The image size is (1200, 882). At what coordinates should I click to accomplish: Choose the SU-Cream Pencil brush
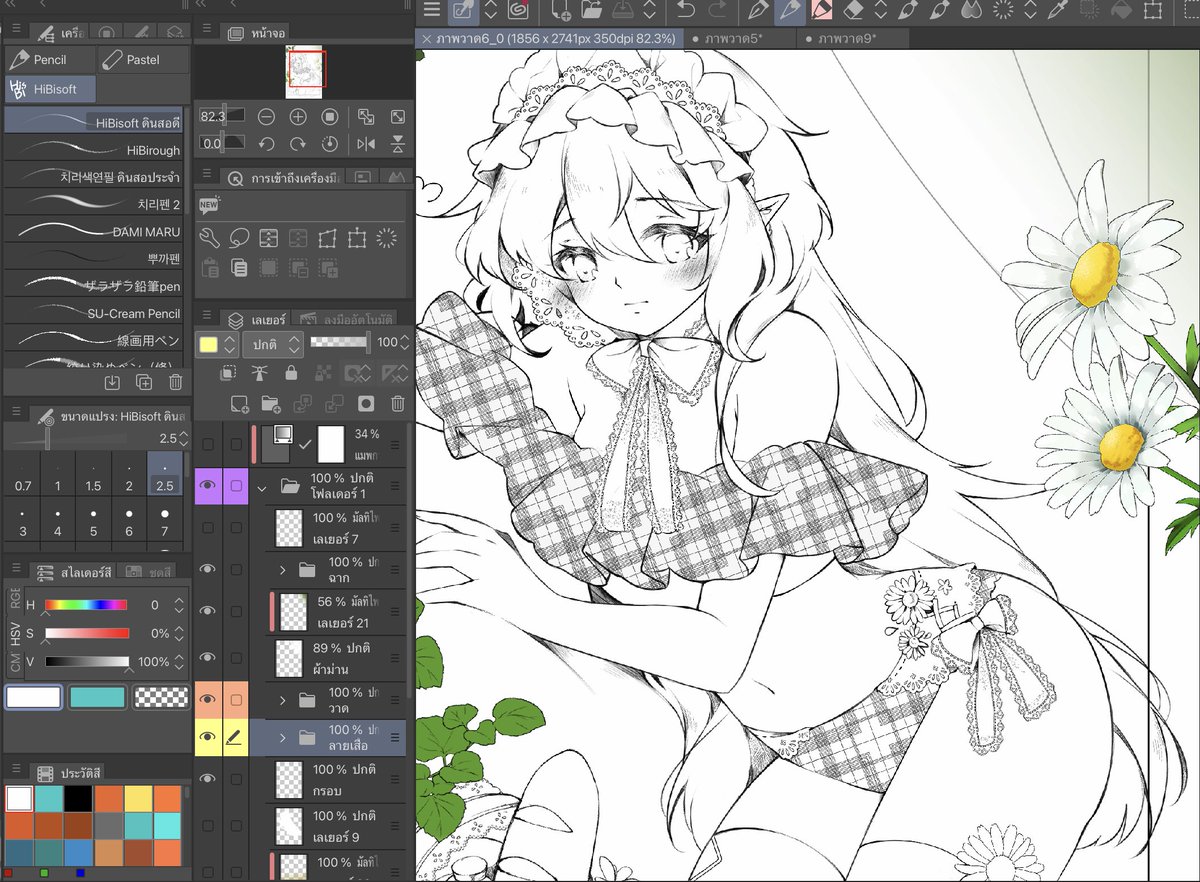click(94, 313)
